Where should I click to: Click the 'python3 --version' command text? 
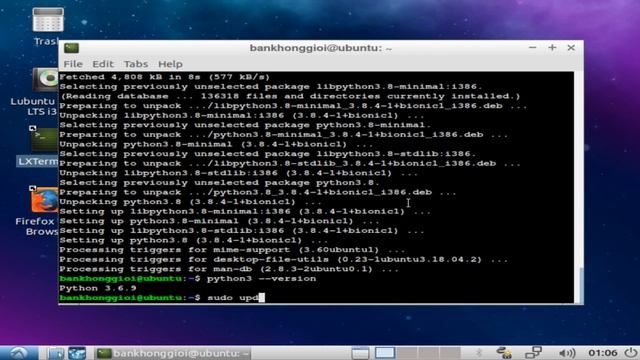pyautogui.click(x=261, y=279)
